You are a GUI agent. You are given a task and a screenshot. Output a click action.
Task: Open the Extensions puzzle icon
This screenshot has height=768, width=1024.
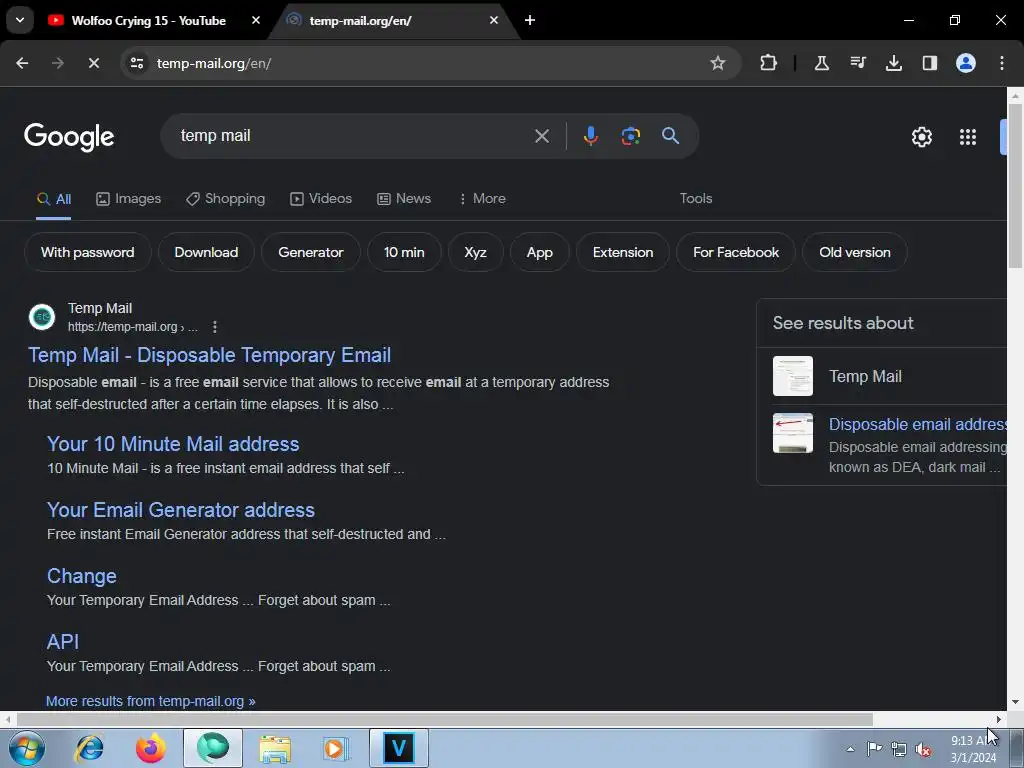[769, 63]
